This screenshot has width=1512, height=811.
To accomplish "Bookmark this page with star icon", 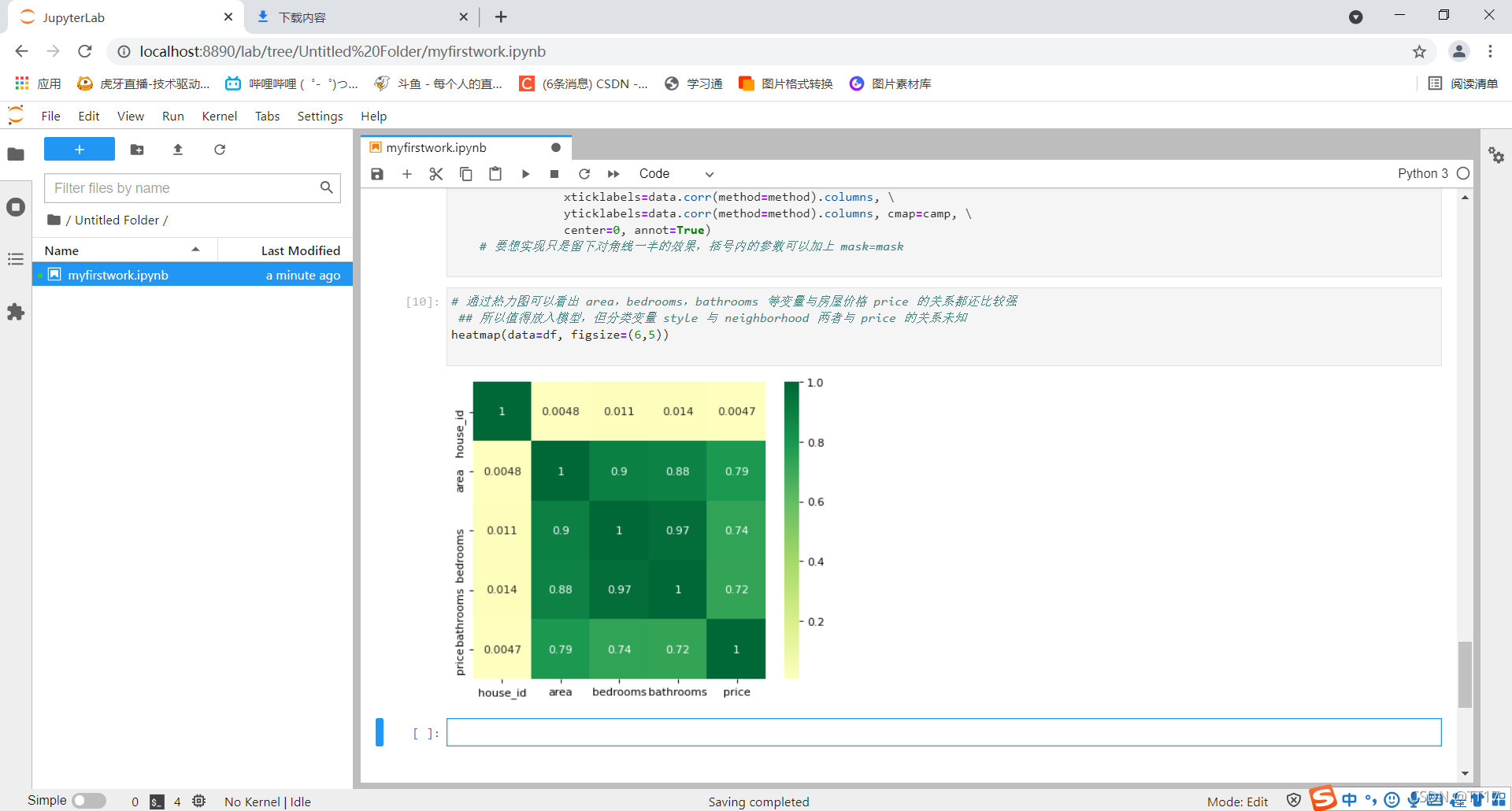I will point(1419,52).
